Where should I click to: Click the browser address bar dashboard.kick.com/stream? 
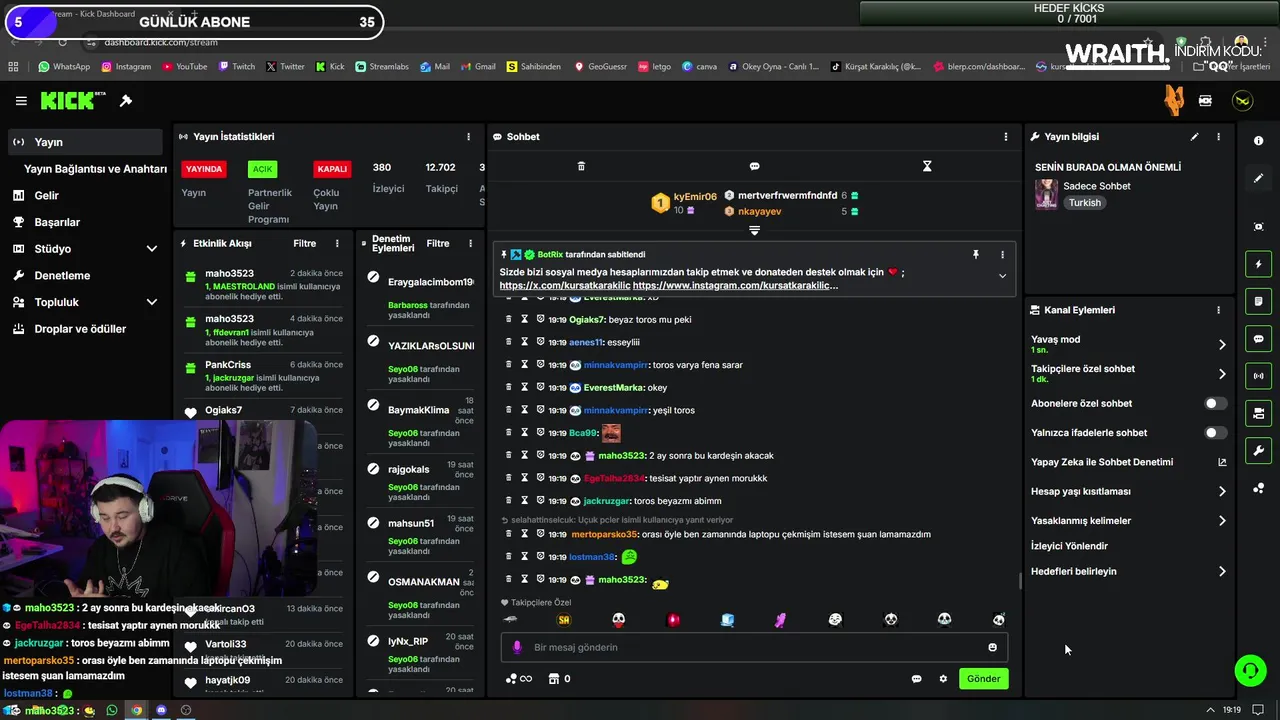click(x=161, y=43)
